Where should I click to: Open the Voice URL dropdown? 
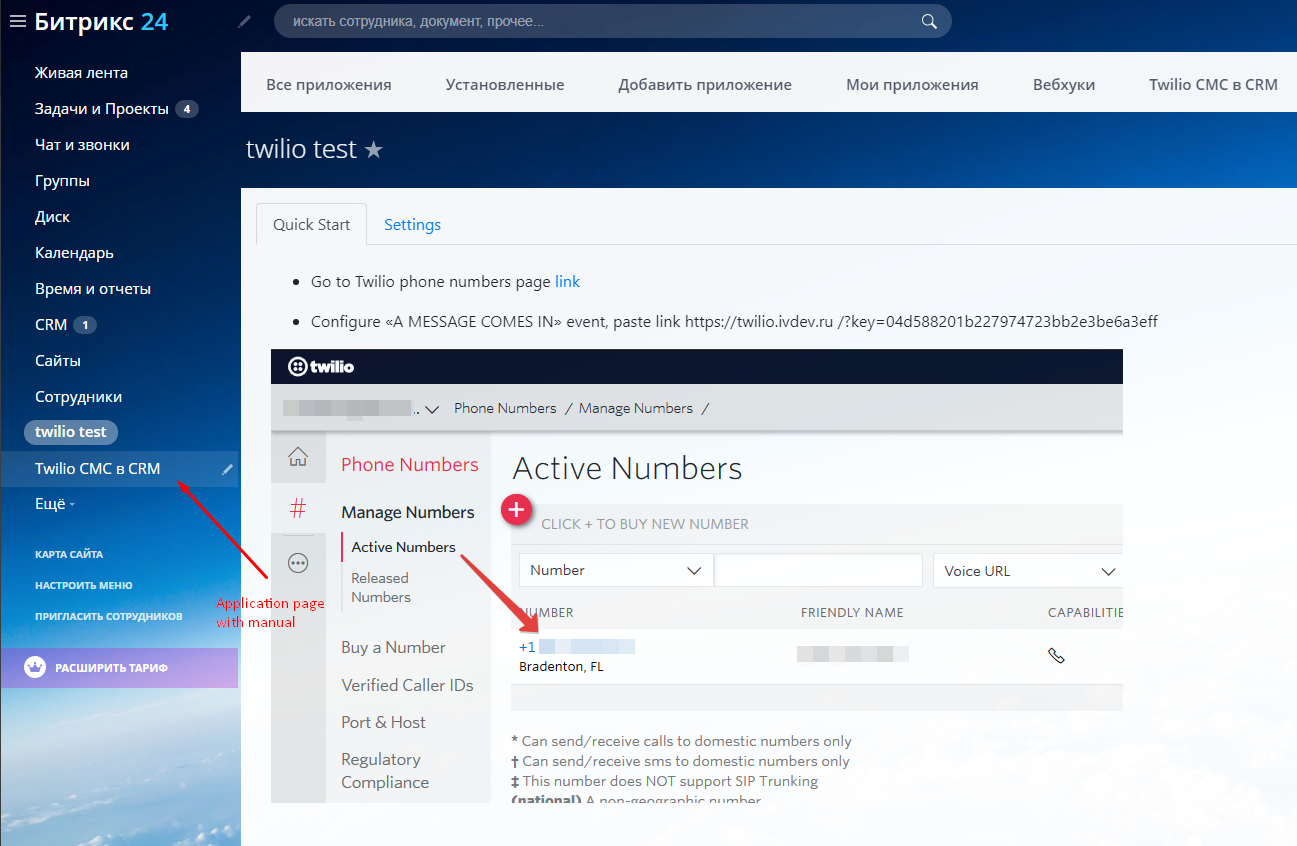click(1028, 571)
